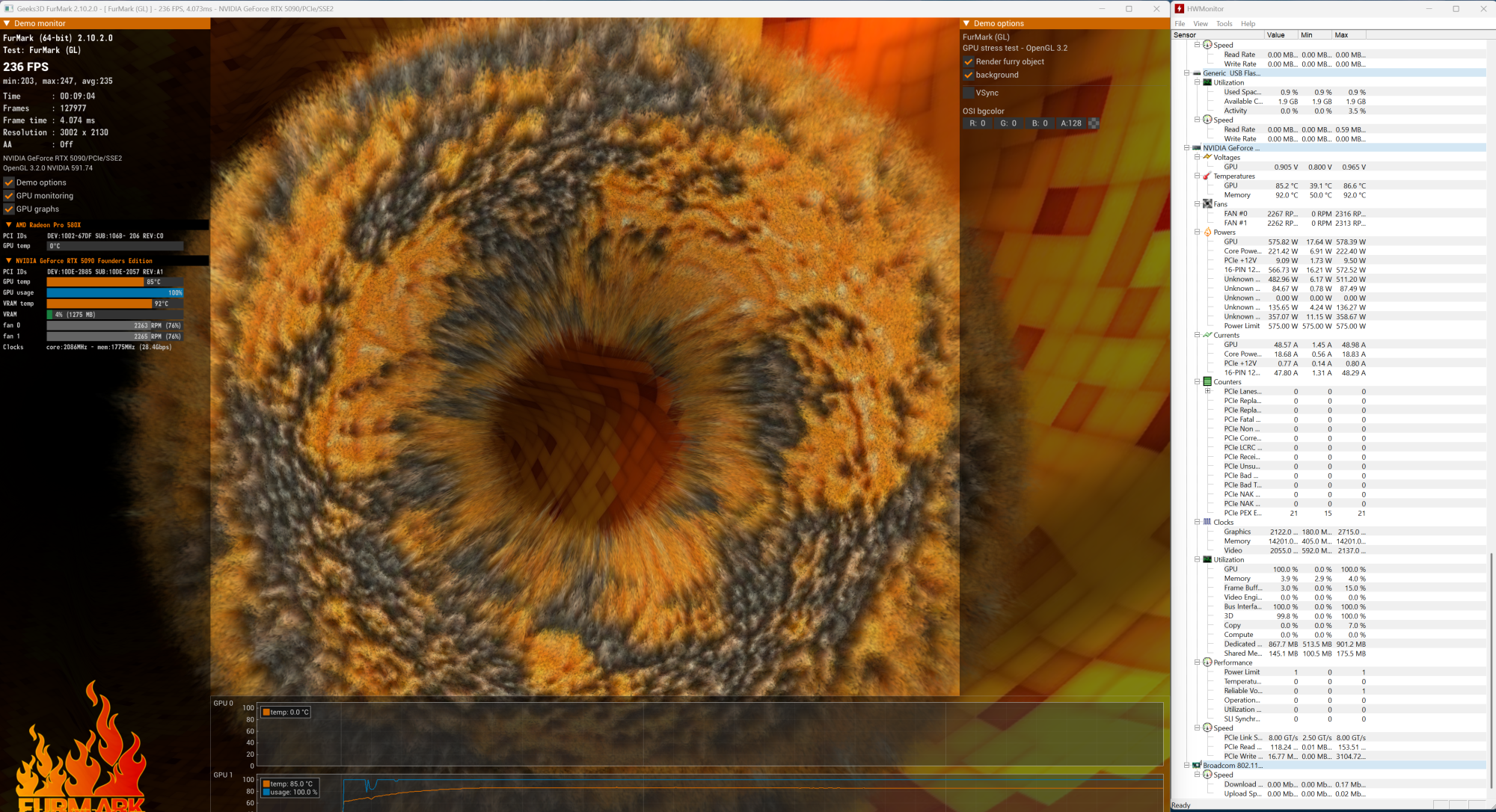1496x812 pixels.
Task: Click the Powers flame icon
Action: point(1207,233)
